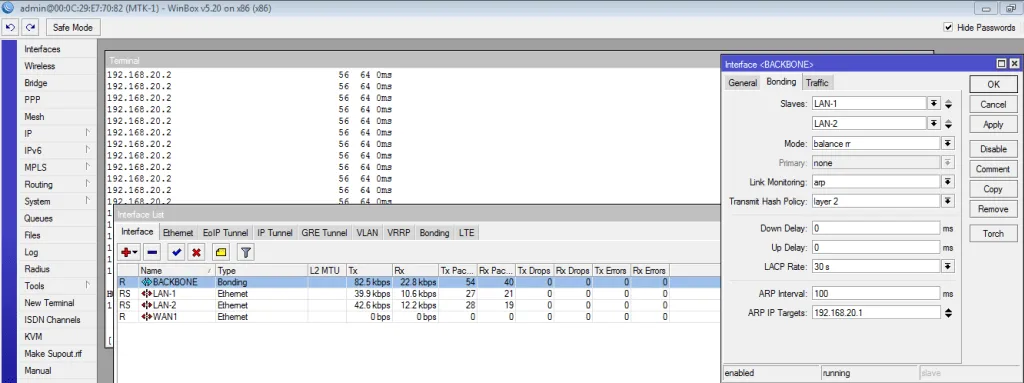Open the Wireless menu item
This screenshot has height=383, width=1024.
[x=40, y=66]
